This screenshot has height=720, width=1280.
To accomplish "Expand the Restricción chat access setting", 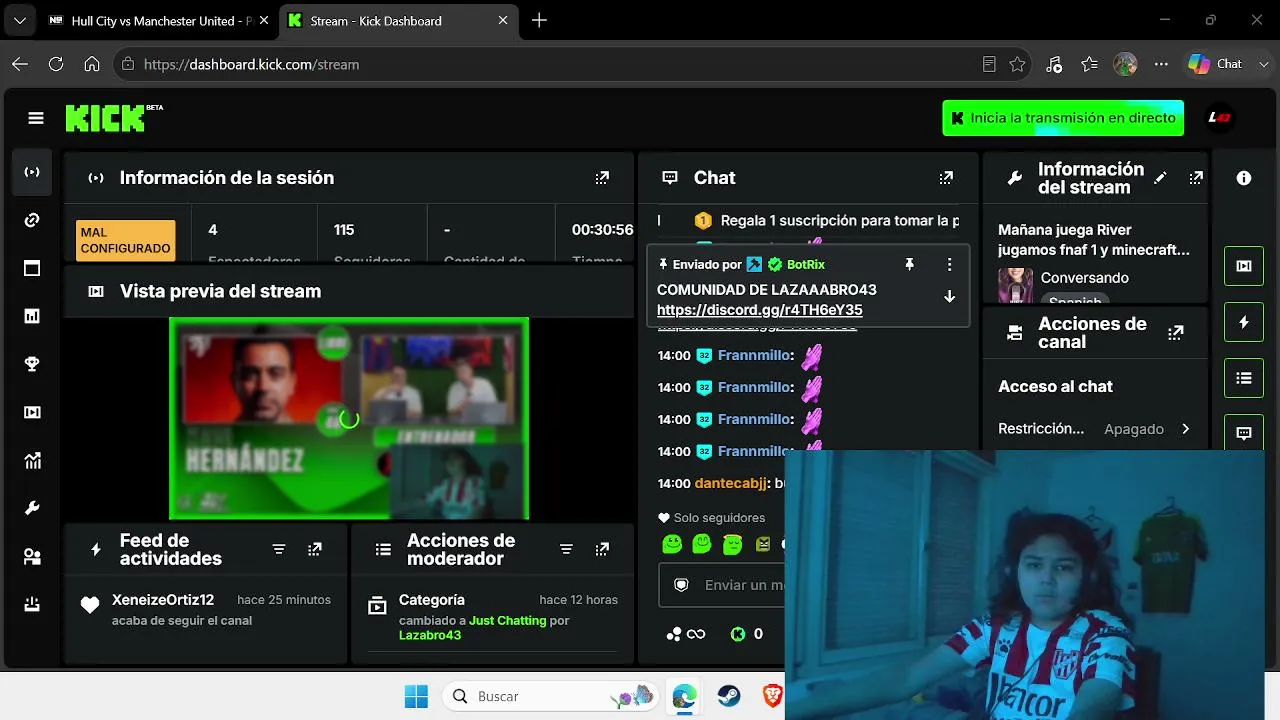I will [x=1185, y=429].
